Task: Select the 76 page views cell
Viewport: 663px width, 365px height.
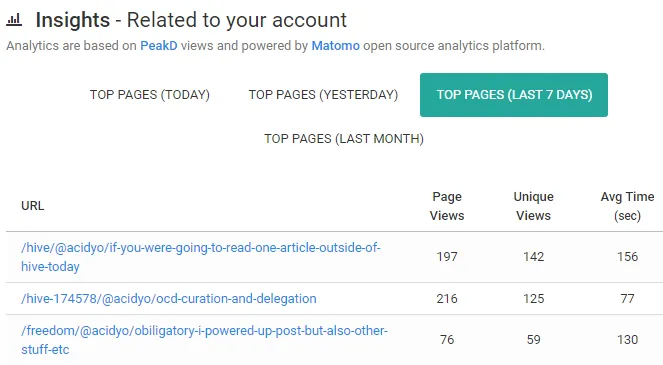Action: [447, 340]
